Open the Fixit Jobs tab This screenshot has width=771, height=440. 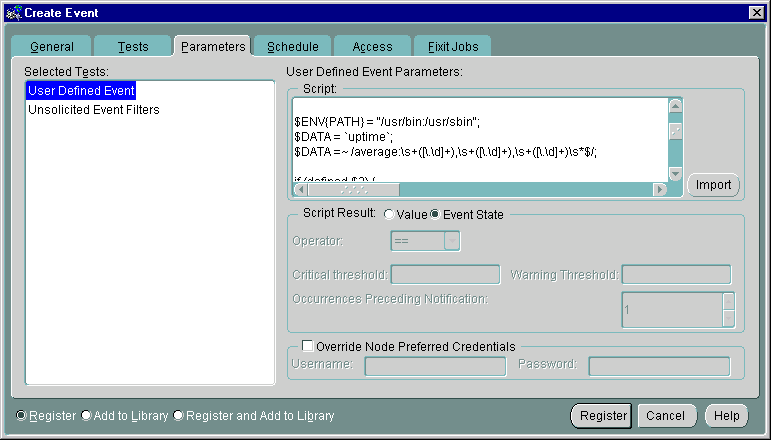pyautogui.click(x=452, y=47)
